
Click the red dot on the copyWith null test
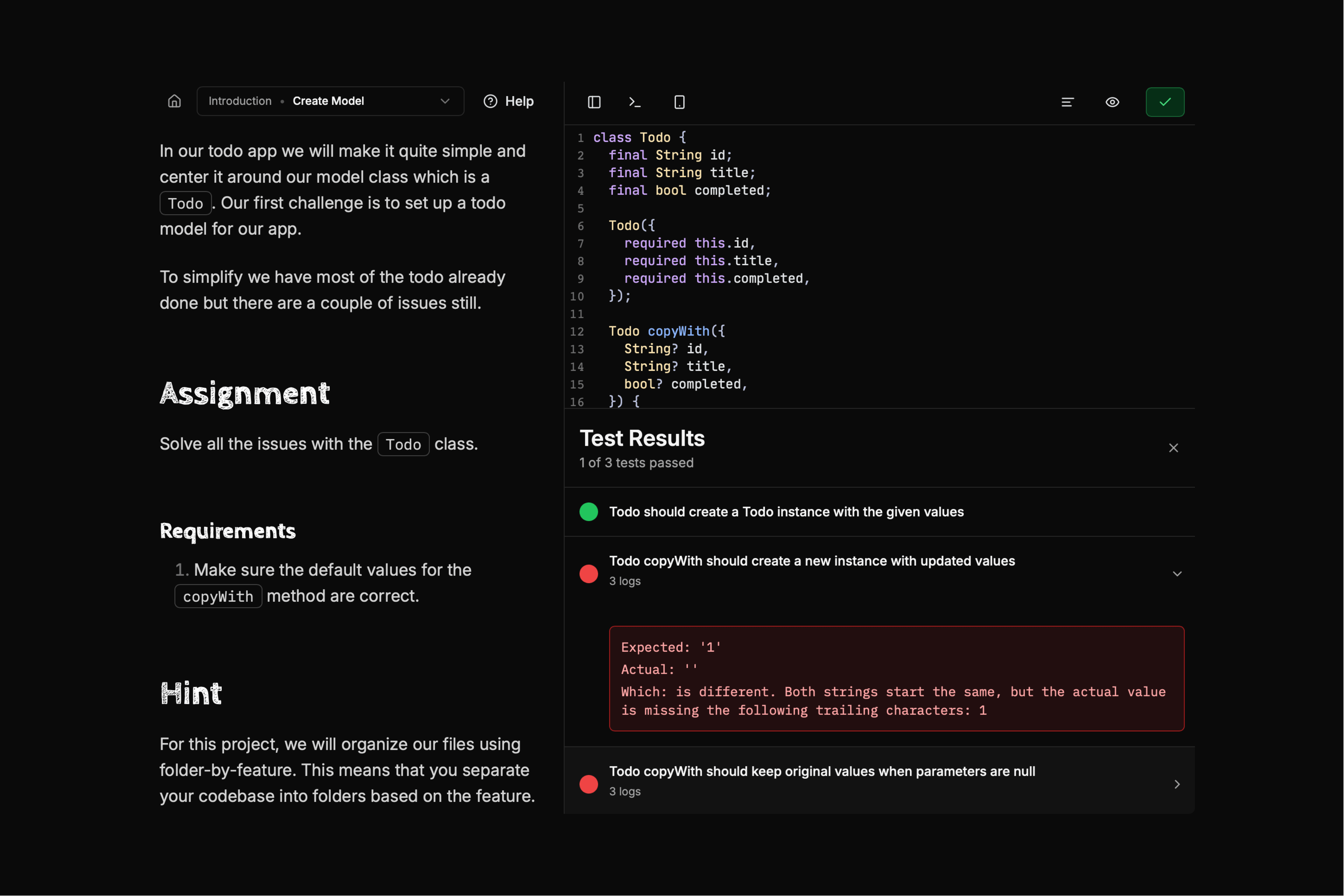click(589, 783)
